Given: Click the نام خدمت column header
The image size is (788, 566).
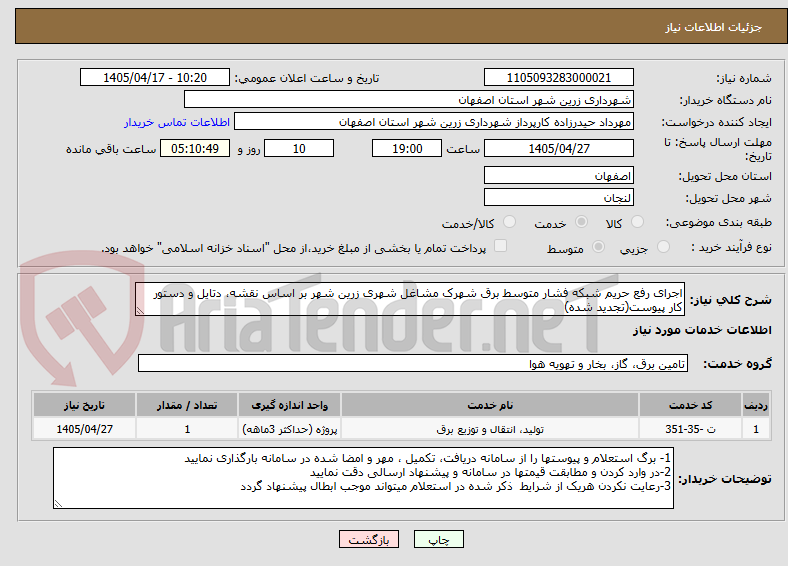Looking at the screenshot, I should 490,405.
